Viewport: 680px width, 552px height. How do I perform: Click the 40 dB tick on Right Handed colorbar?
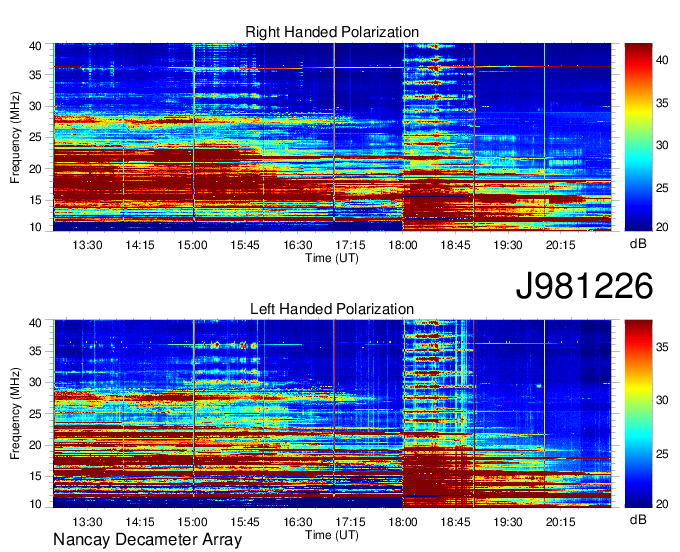(662, 60)
